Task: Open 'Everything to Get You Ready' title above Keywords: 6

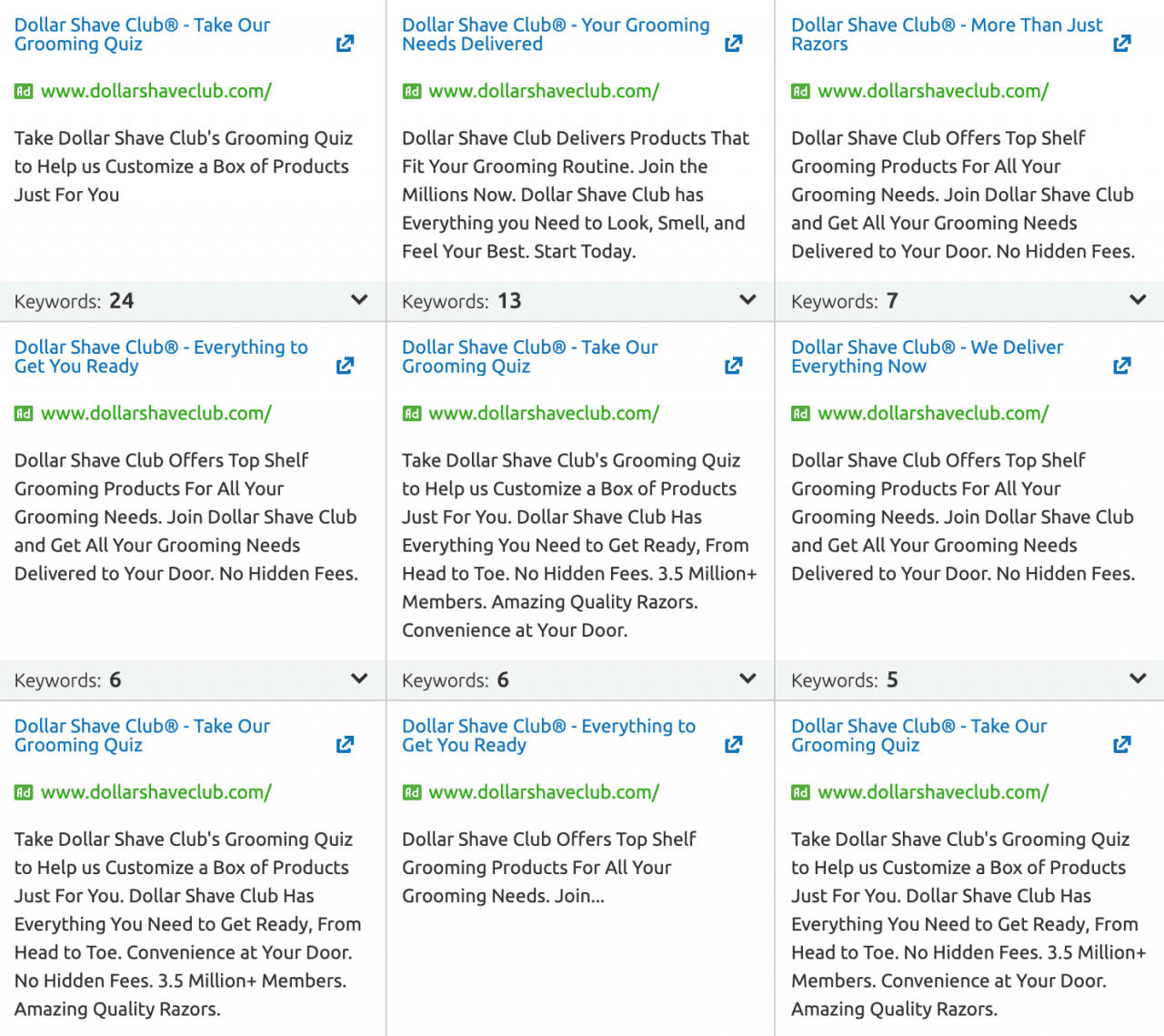Action: pyautogui.click(x=161, y=357)
